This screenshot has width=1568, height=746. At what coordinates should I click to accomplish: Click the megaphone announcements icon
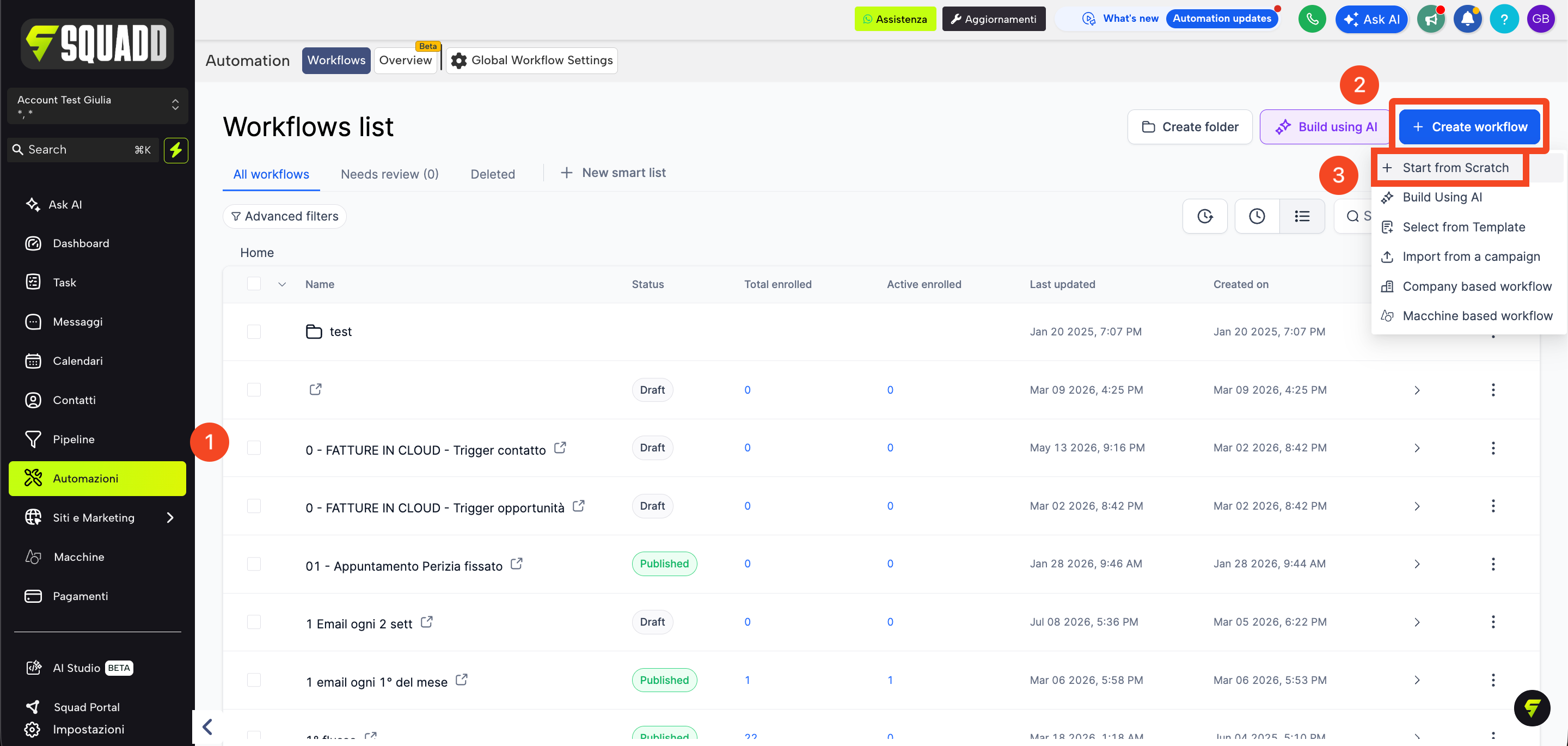click(1430, 19)
